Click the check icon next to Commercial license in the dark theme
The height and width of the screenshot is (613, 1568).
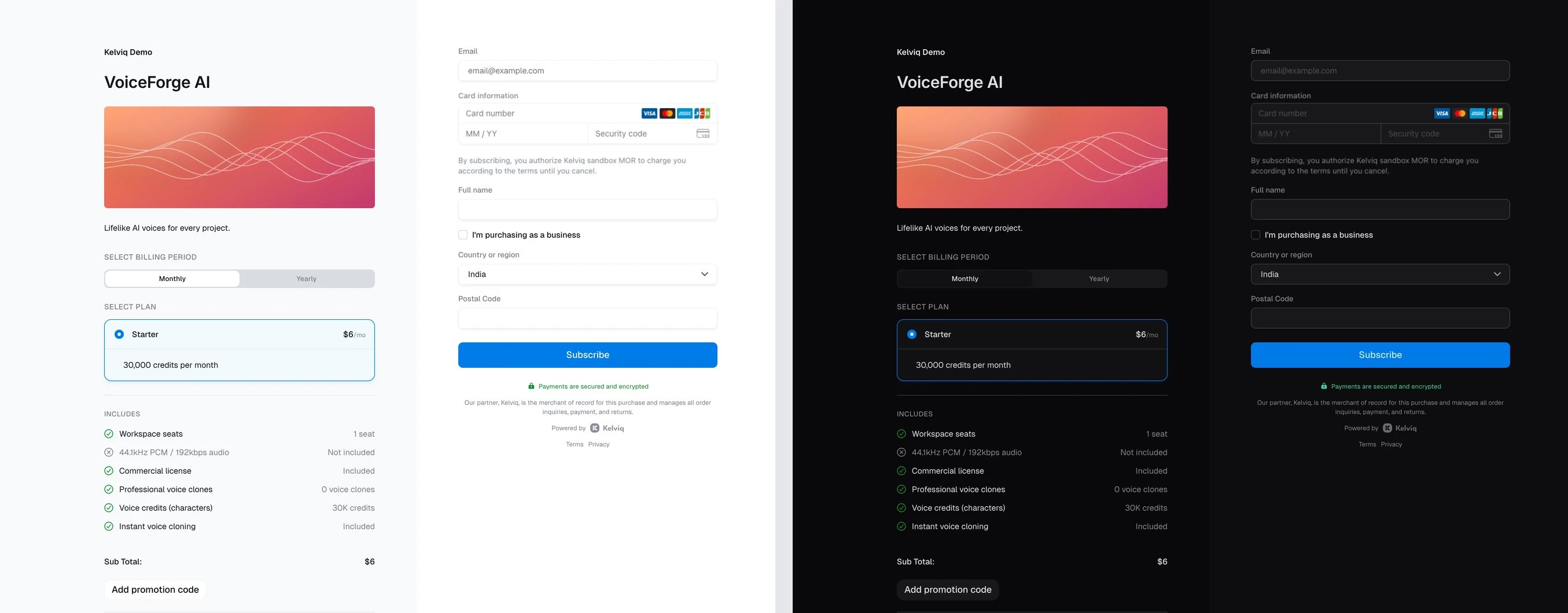(x=901, y=471)
